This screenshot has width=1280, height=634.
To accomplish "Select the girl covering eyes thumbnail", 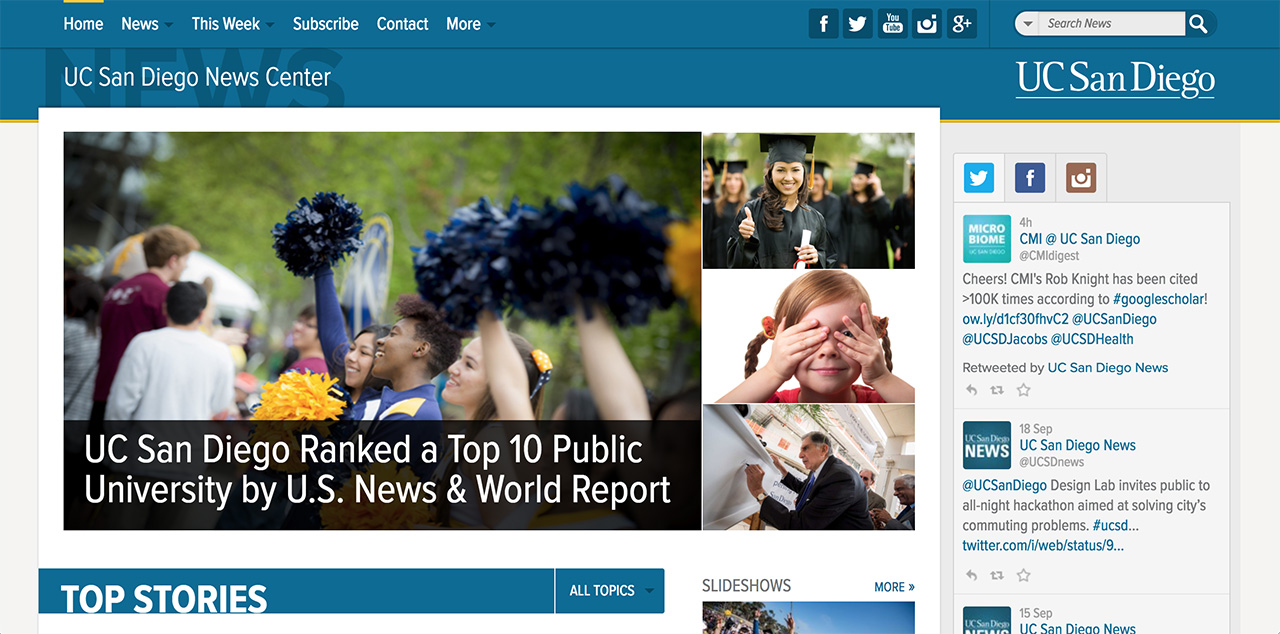I will tap(809, 336).
